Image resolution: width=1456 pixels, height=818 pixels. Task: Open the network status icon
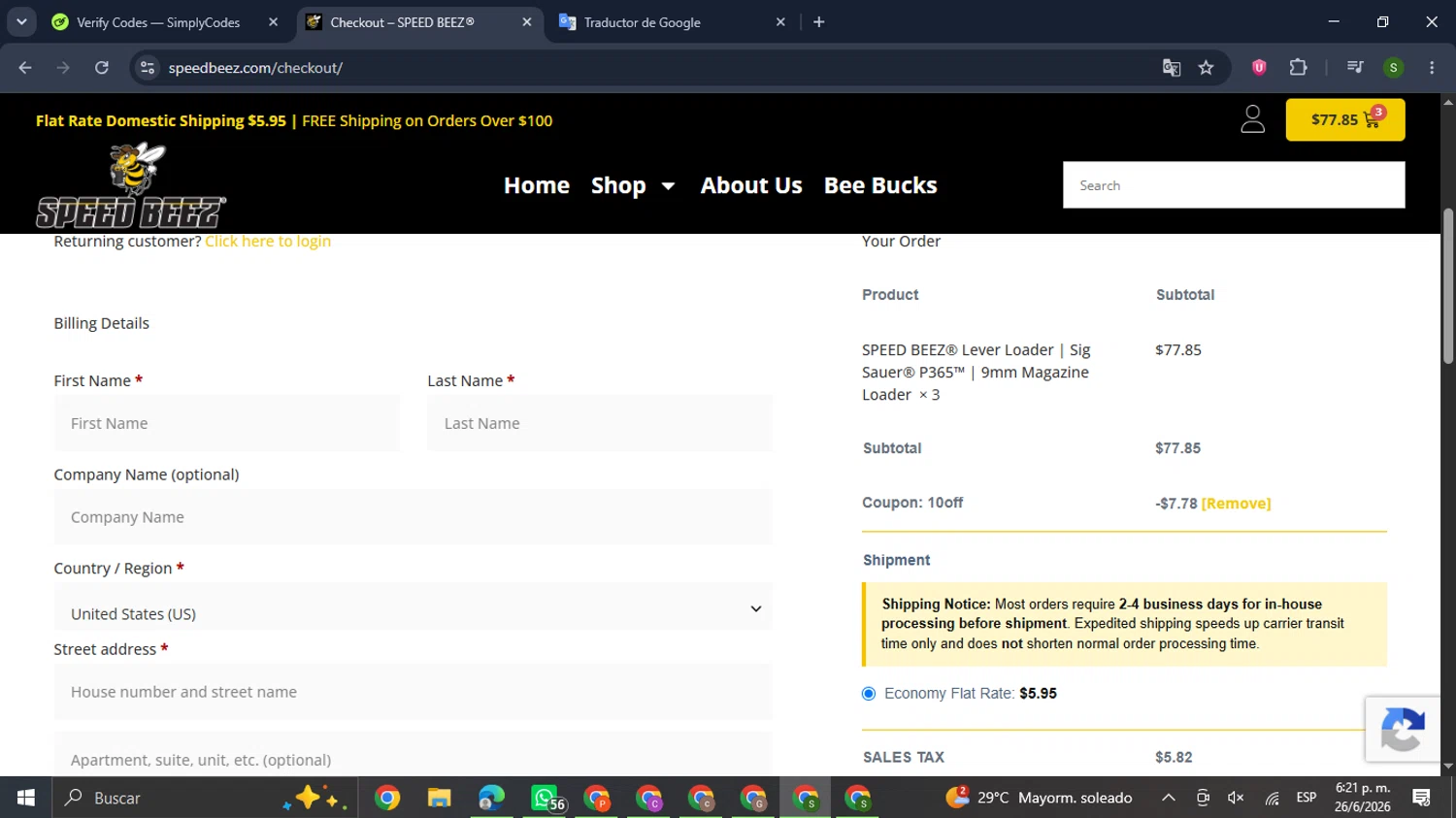(x=1272, y=798)
